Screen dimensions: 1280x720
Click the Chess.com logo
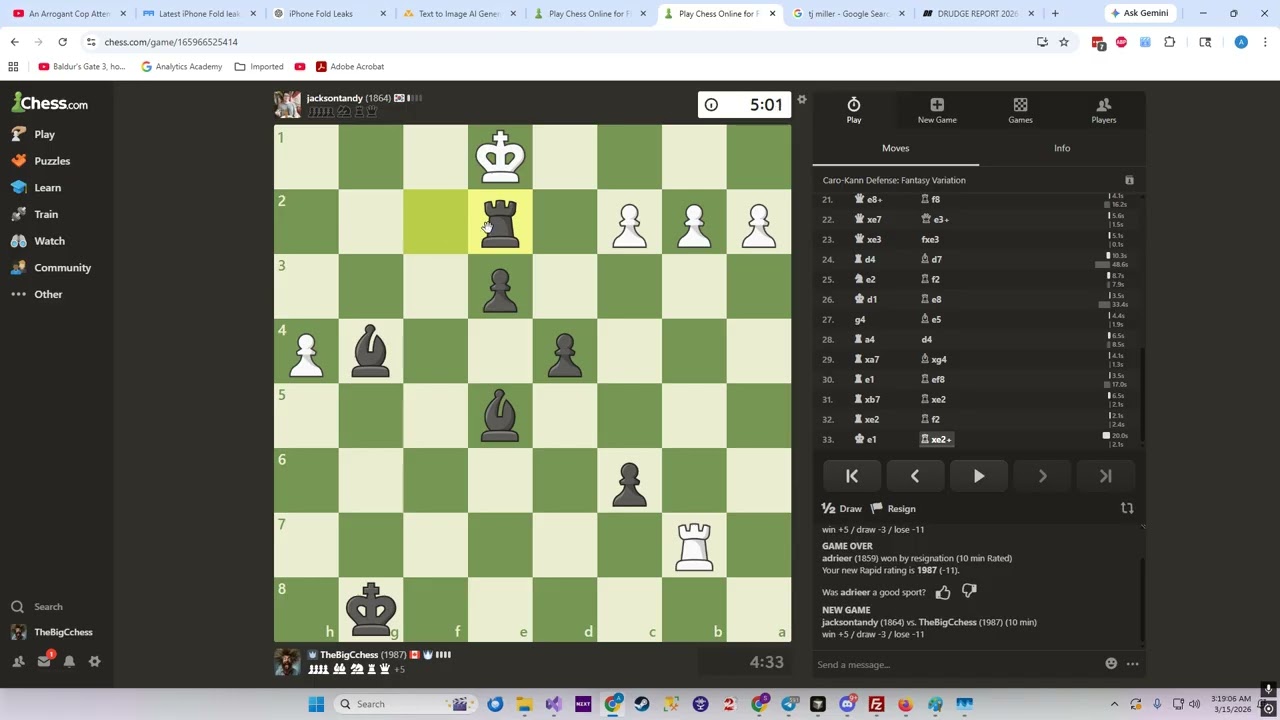pyautogui.click(x=50, y=103)
